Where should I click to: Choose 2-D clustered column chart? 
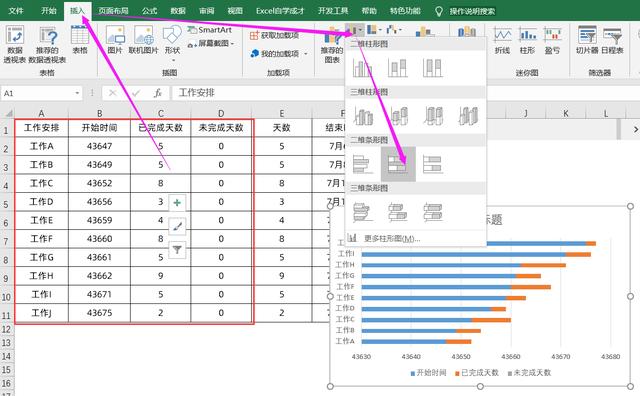362,68
